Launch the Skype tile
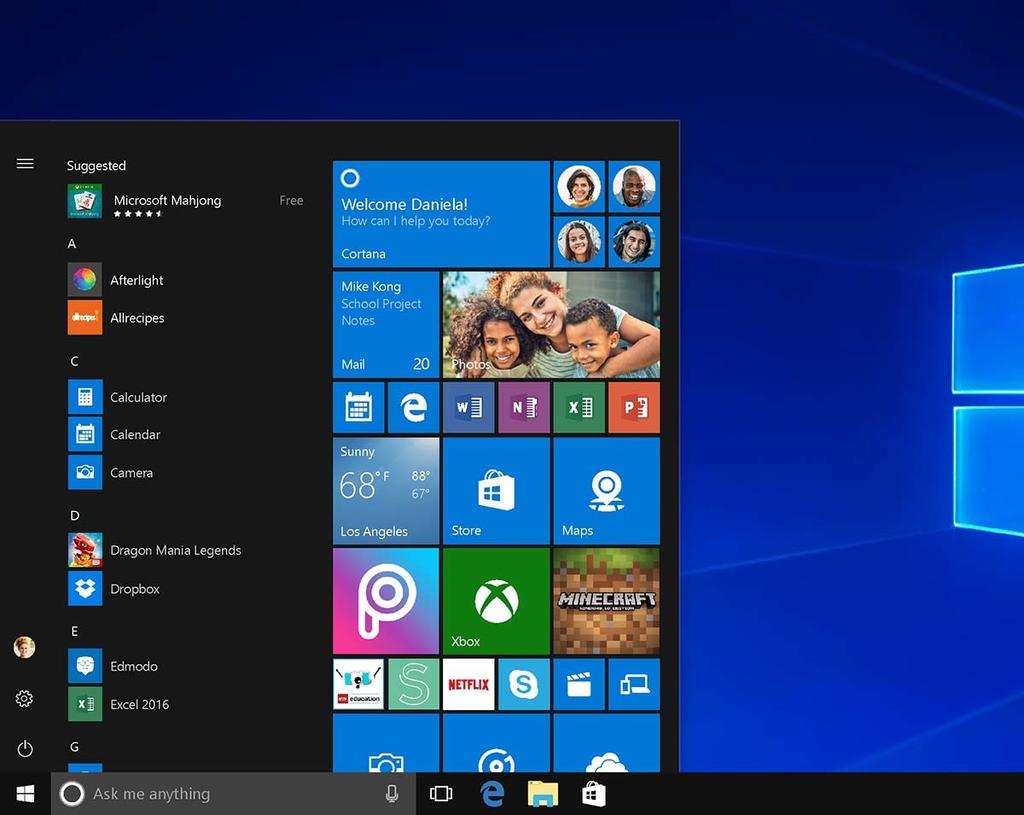Image resolution: width=1024 pixels, height=815 pixels. click(x=524, y=684)
